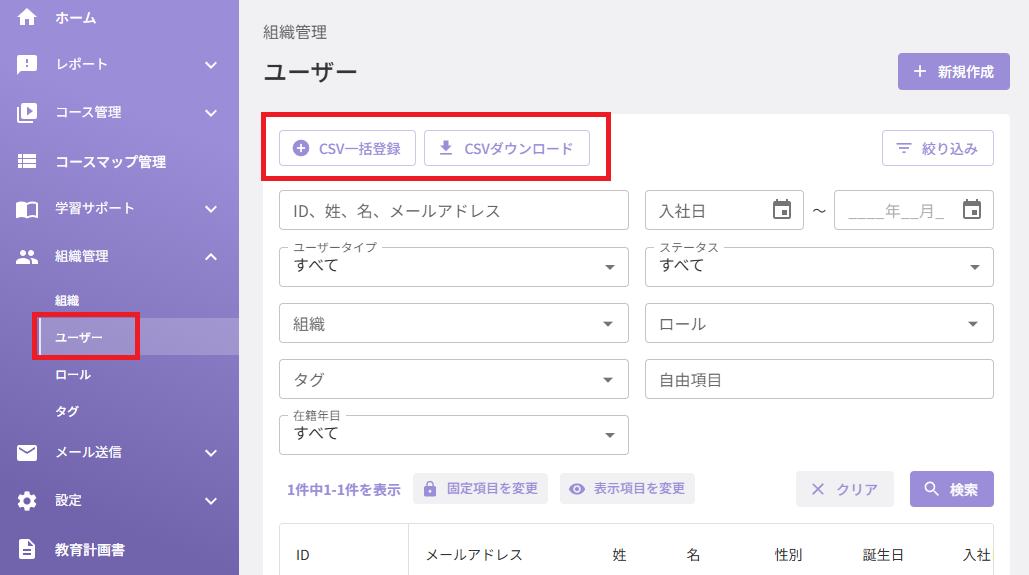1029x575 pixels.
Task: Expand the 設定 menu chevron
Action: tap(211, 501)
